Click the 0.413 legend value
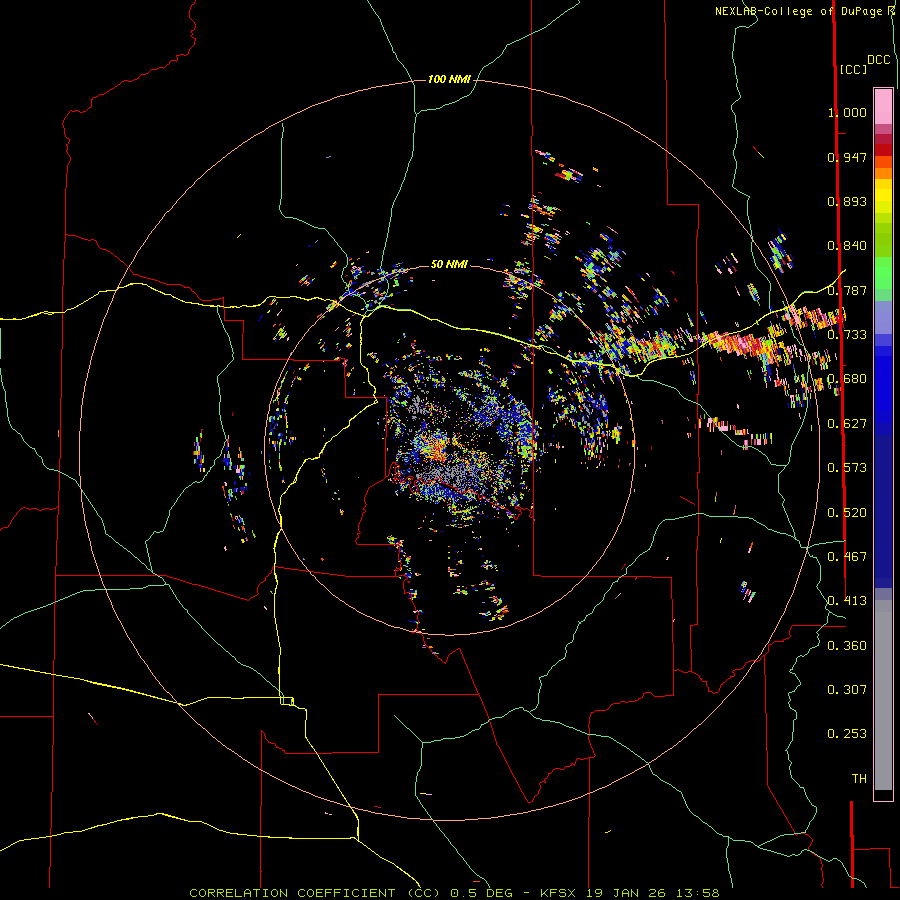The image size is (900, 900). click(x=847, y=601)
